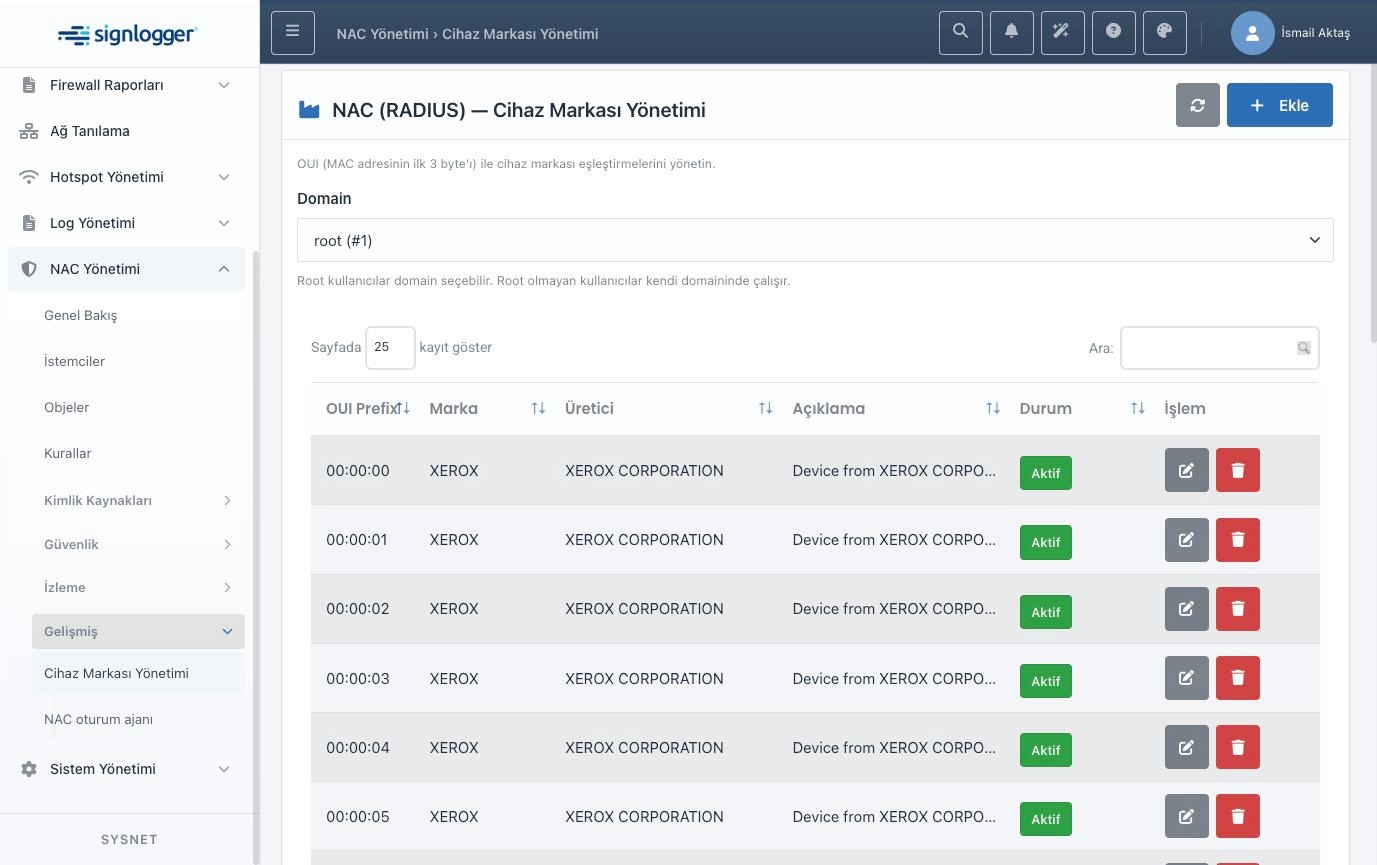Collapse NAC Yönetimi menu
Screen dimensions: 1377x865
coord(126,269)
